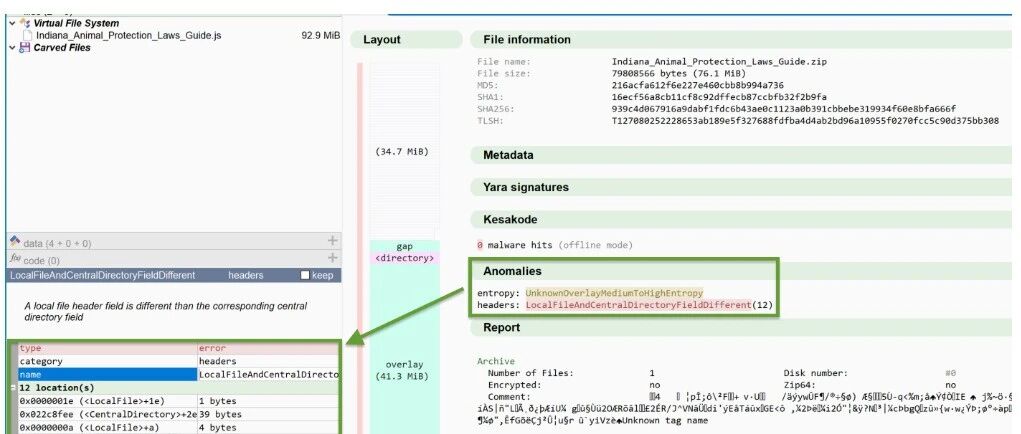
Task: Select the type row in properties table
Action: point(178,348)
